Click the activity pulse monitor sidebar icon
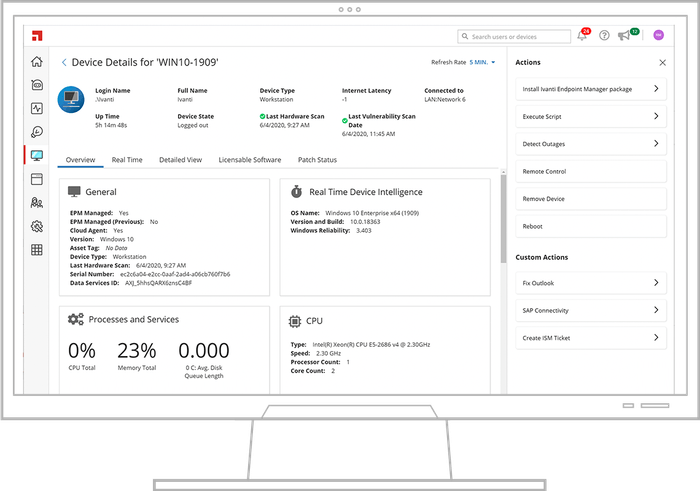Image resolution: width=700 pixels, height=491 pixels. pos(37,108)
